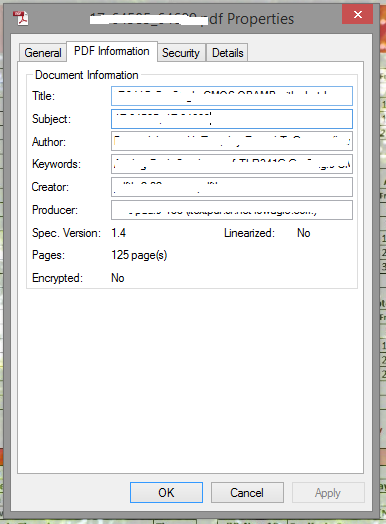Open the Security tab

181,53
